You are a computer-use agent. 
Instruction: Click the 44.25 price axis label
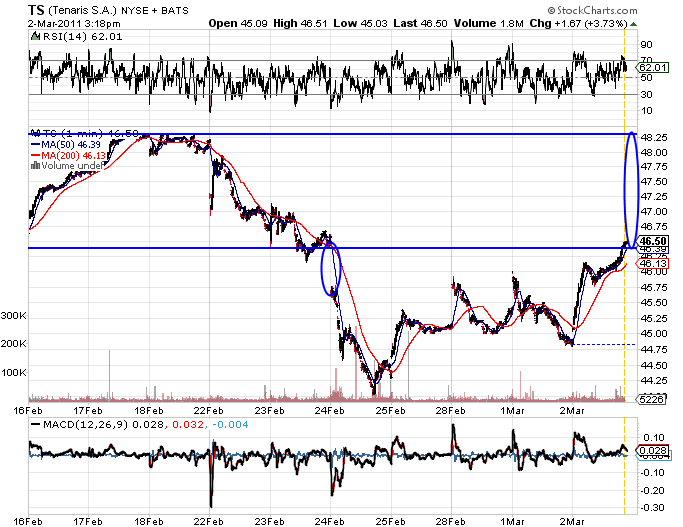[x=654, y=381]
